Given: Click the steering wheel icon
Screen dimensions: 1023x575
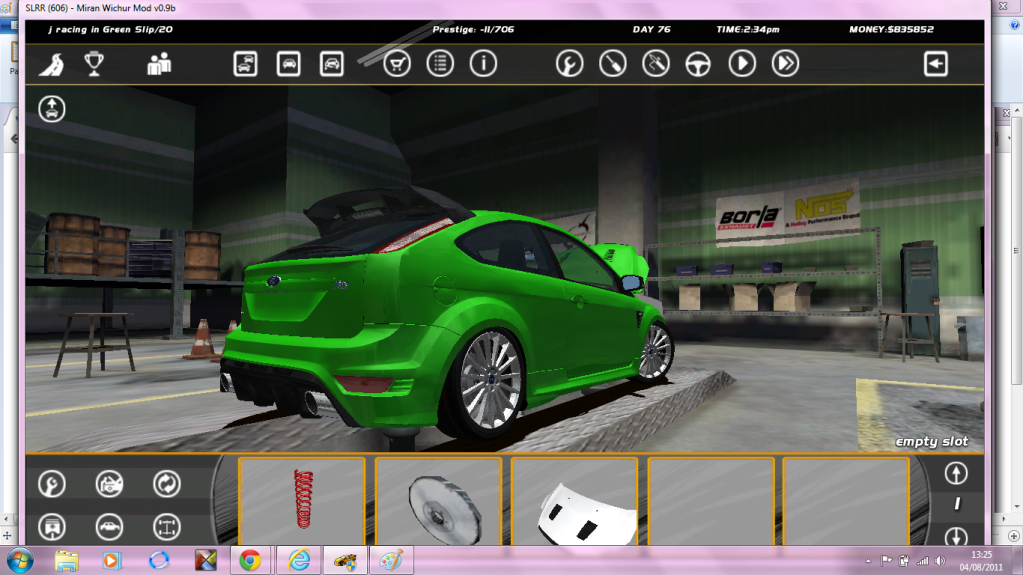Looking at the screenshot, I should coord(698,64).
